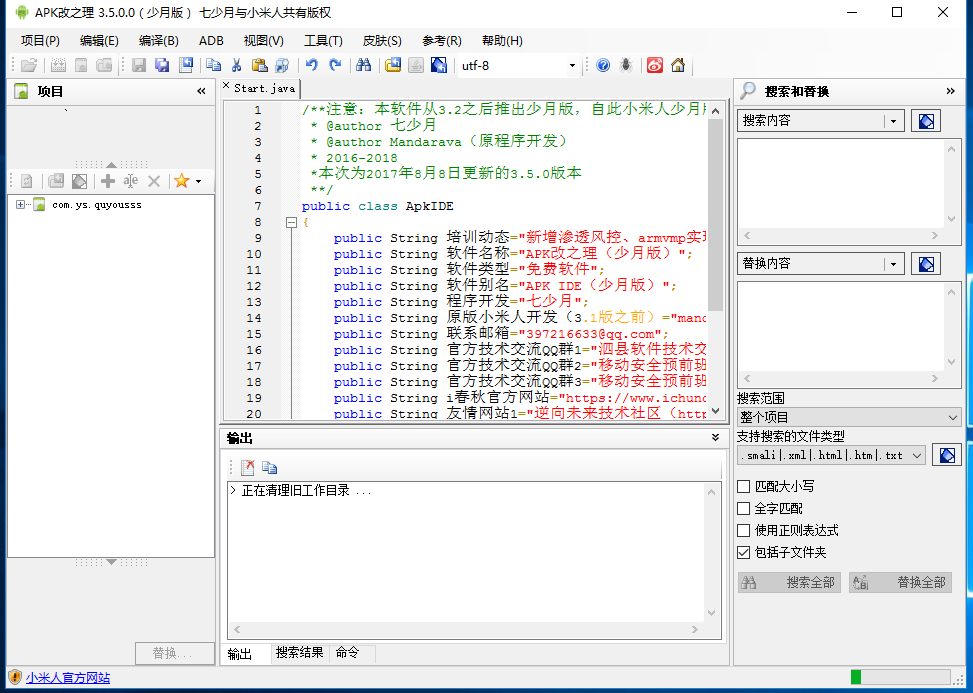Open the 视图(V) menu
973x693 pixels.
click(x=264, y=40)
